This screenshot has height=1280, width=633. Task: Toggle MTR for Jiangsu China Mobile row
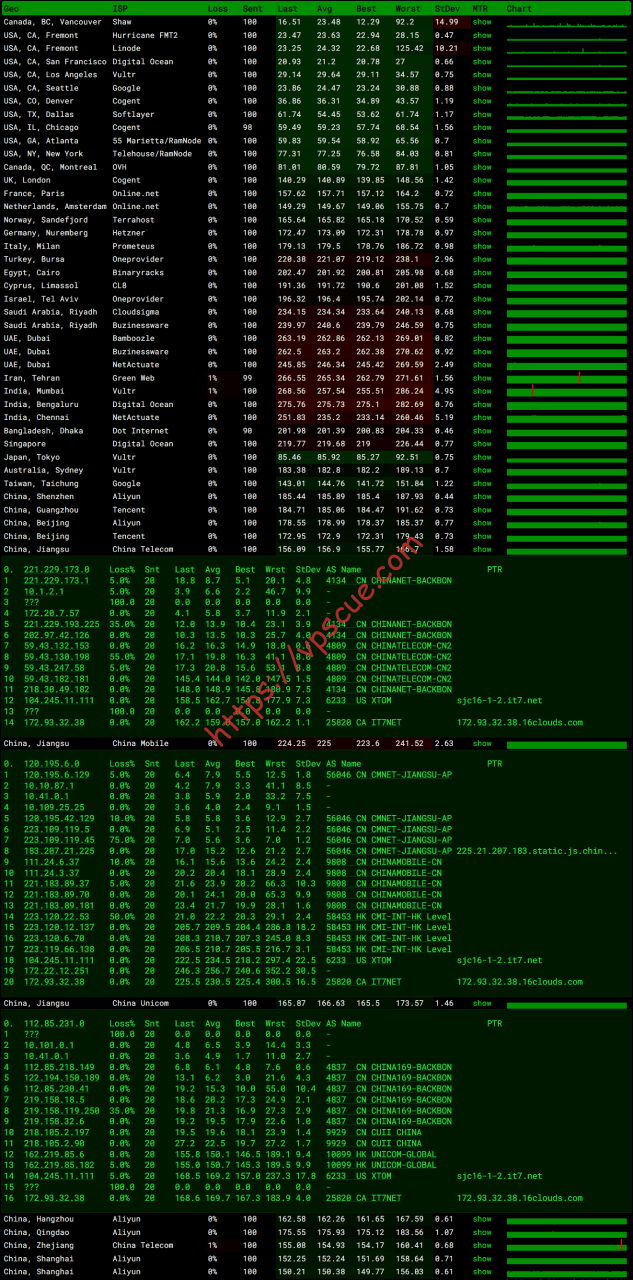coord(482,743)
